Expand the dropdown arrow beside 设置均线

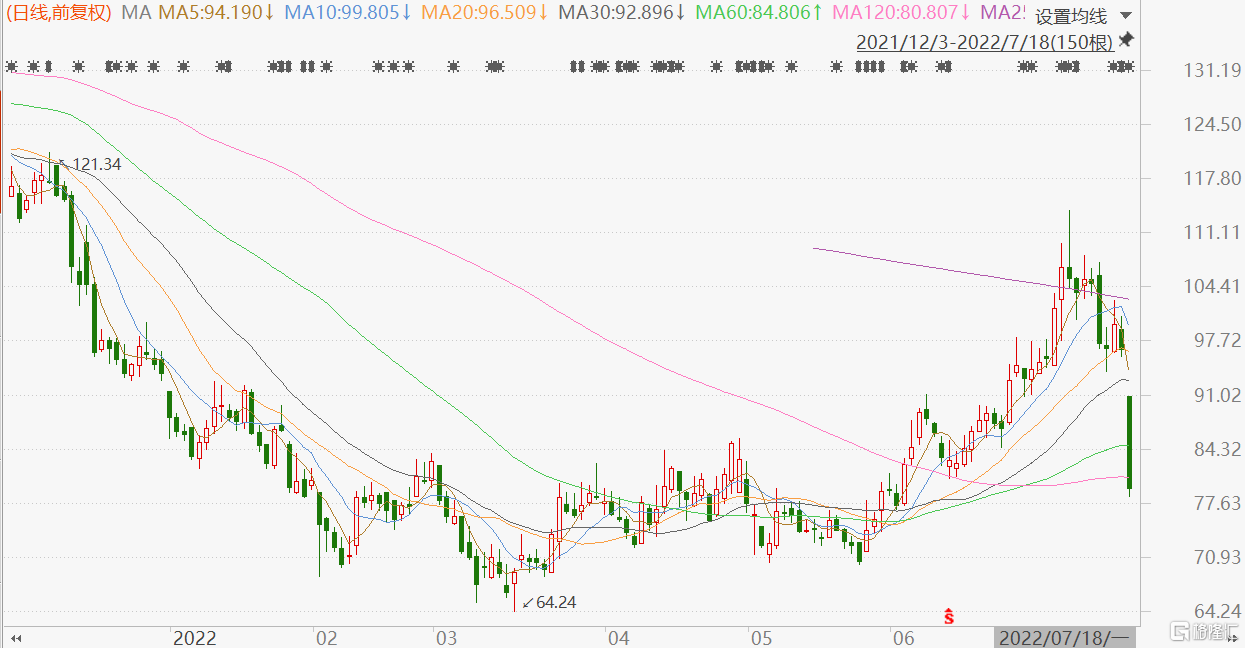1126,16
